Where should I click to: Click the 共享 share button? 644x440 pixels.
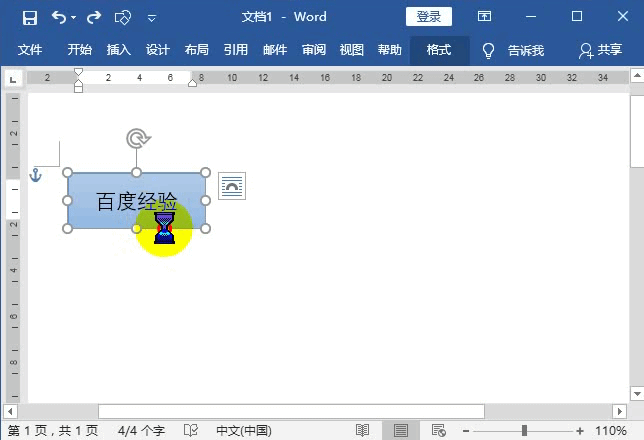pyautogui.click(x=600, y=50)
